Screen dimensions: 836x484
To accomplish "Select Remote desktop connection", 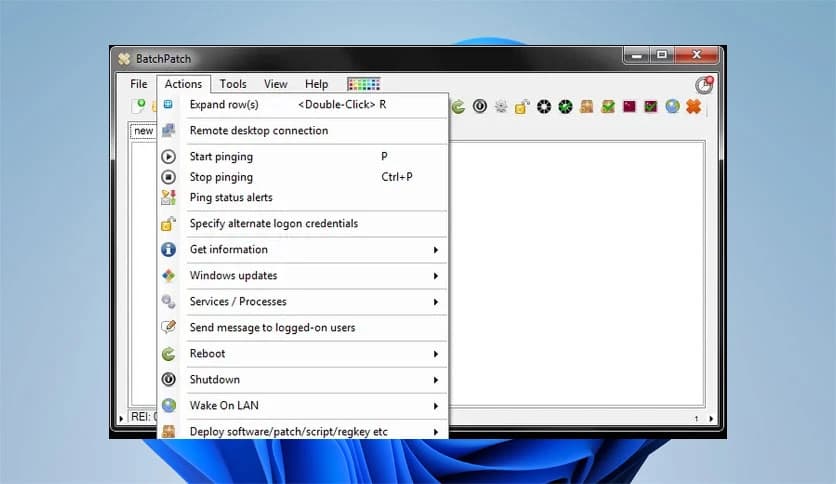I will 259,131.
